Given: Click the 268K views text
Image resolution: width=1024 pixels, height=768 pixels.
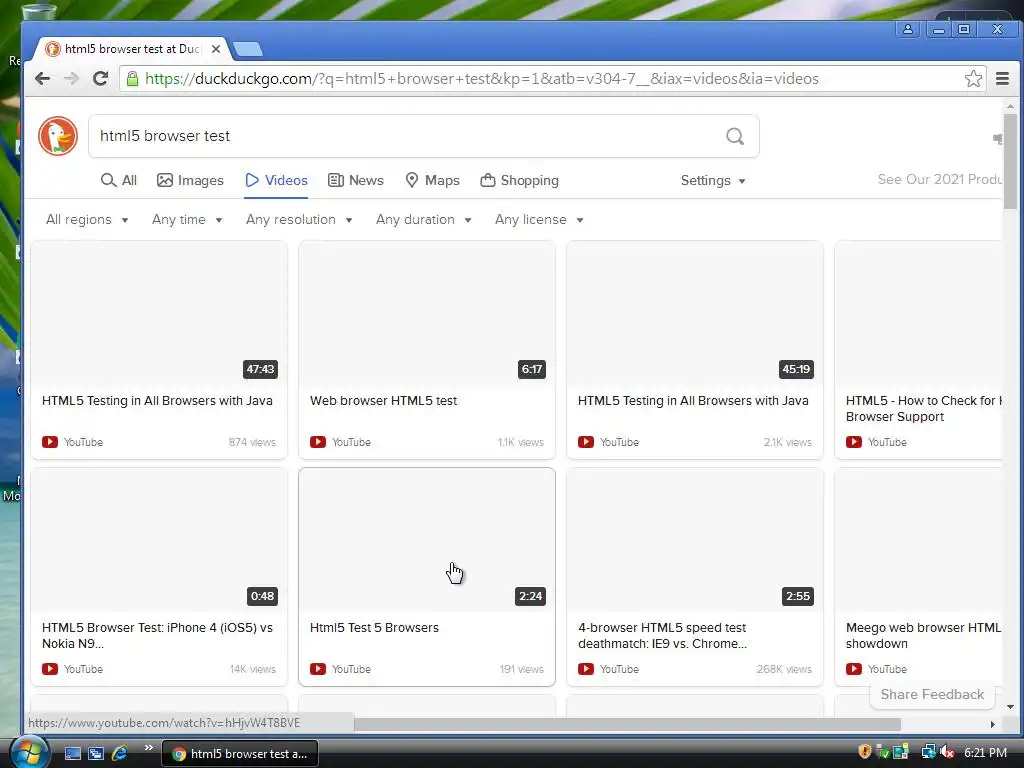Looking at the screenshot, I should 784,669.
